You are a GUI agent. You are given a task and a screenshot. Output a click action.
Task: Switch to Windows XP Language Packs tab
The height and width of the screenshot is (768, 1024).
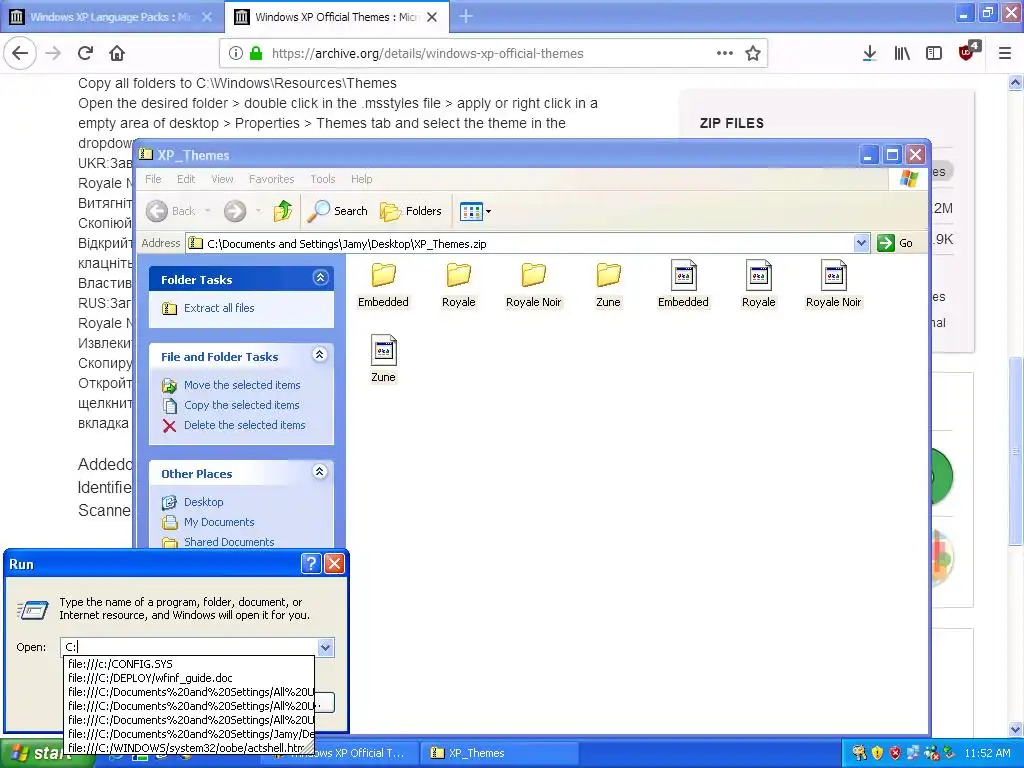click(x=112, y=17)
